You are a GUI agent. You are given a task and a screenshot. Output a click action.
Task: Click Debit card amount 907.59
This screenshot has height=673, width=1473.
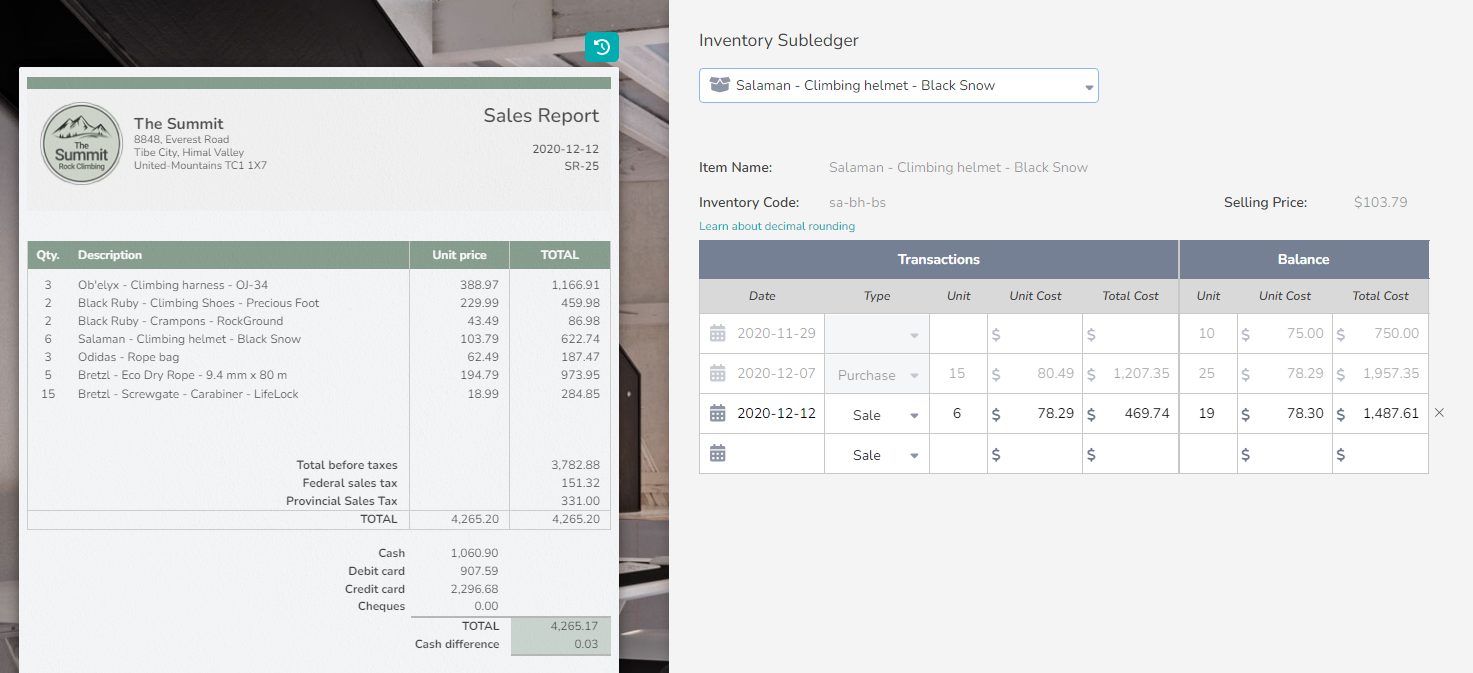click(x=479, y=571)
